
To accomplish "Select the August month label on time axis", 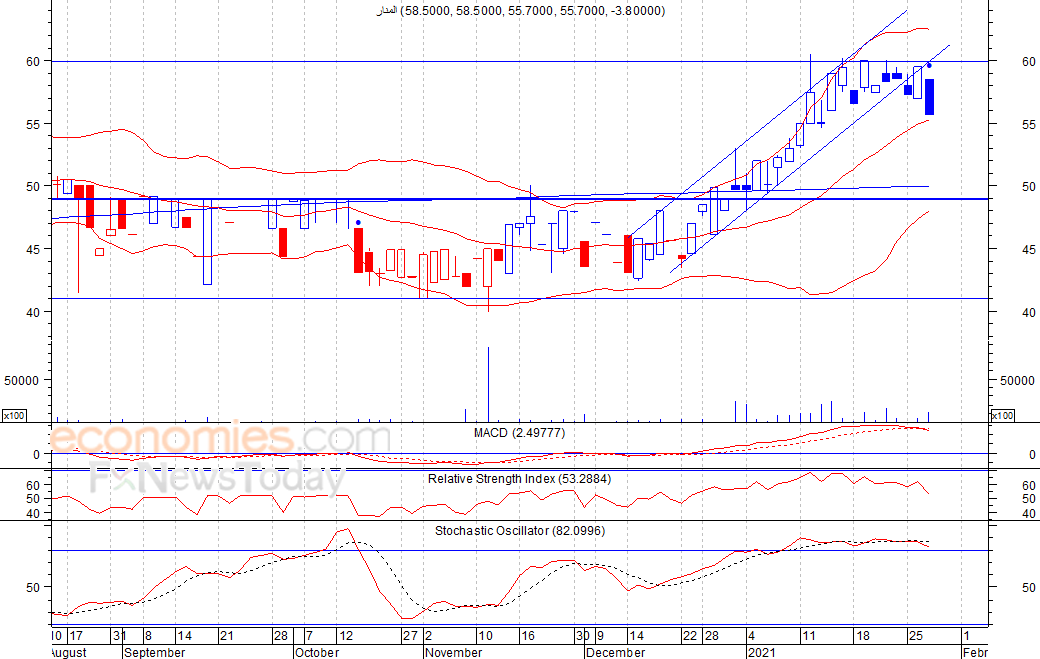I will point(68,652).
